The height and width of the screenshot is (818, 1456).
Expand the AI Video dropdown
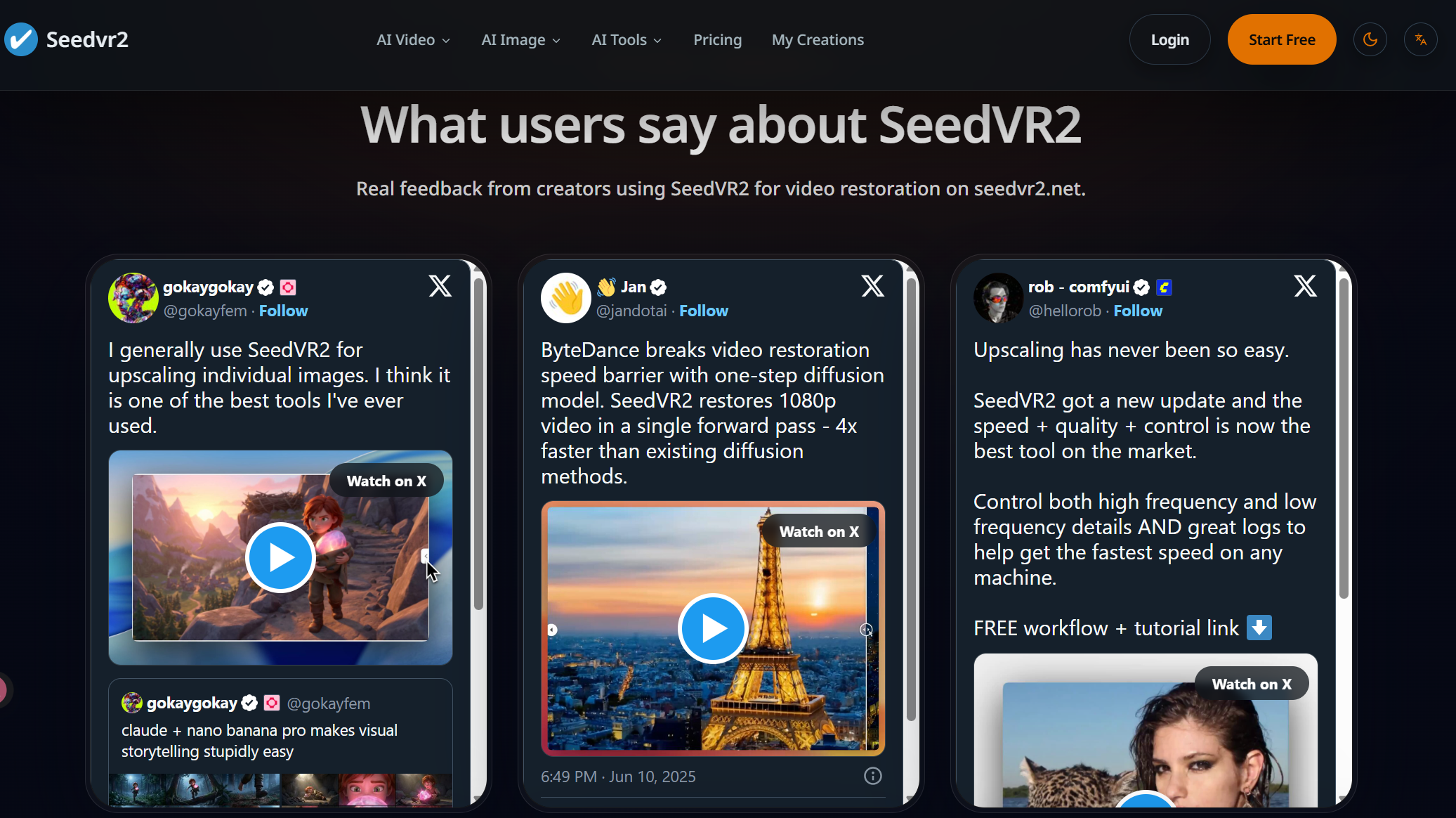pyautogui.click(x=413, y=39)
